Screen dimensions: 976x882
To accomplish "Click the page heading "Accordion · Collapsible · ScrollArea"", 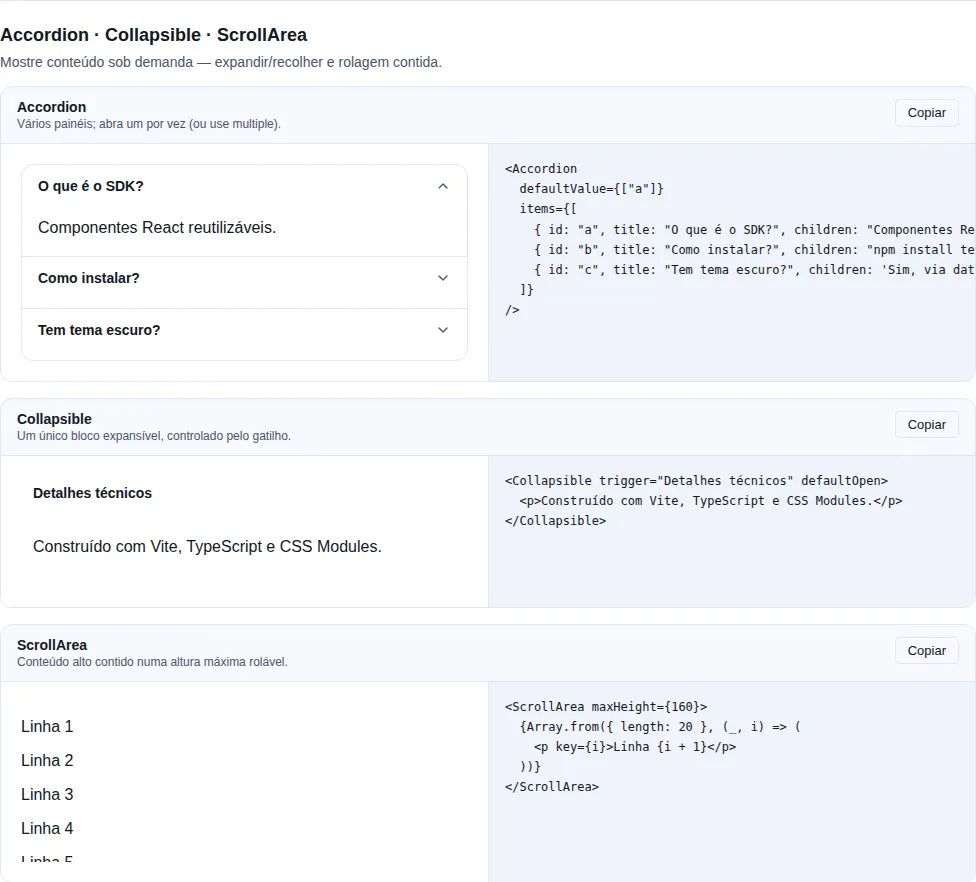I will click(154, 35).
